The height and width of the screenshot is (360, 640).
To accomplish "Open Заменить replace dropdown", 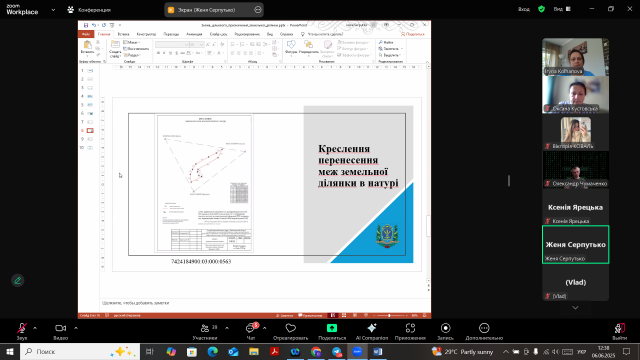I will 391,49.
